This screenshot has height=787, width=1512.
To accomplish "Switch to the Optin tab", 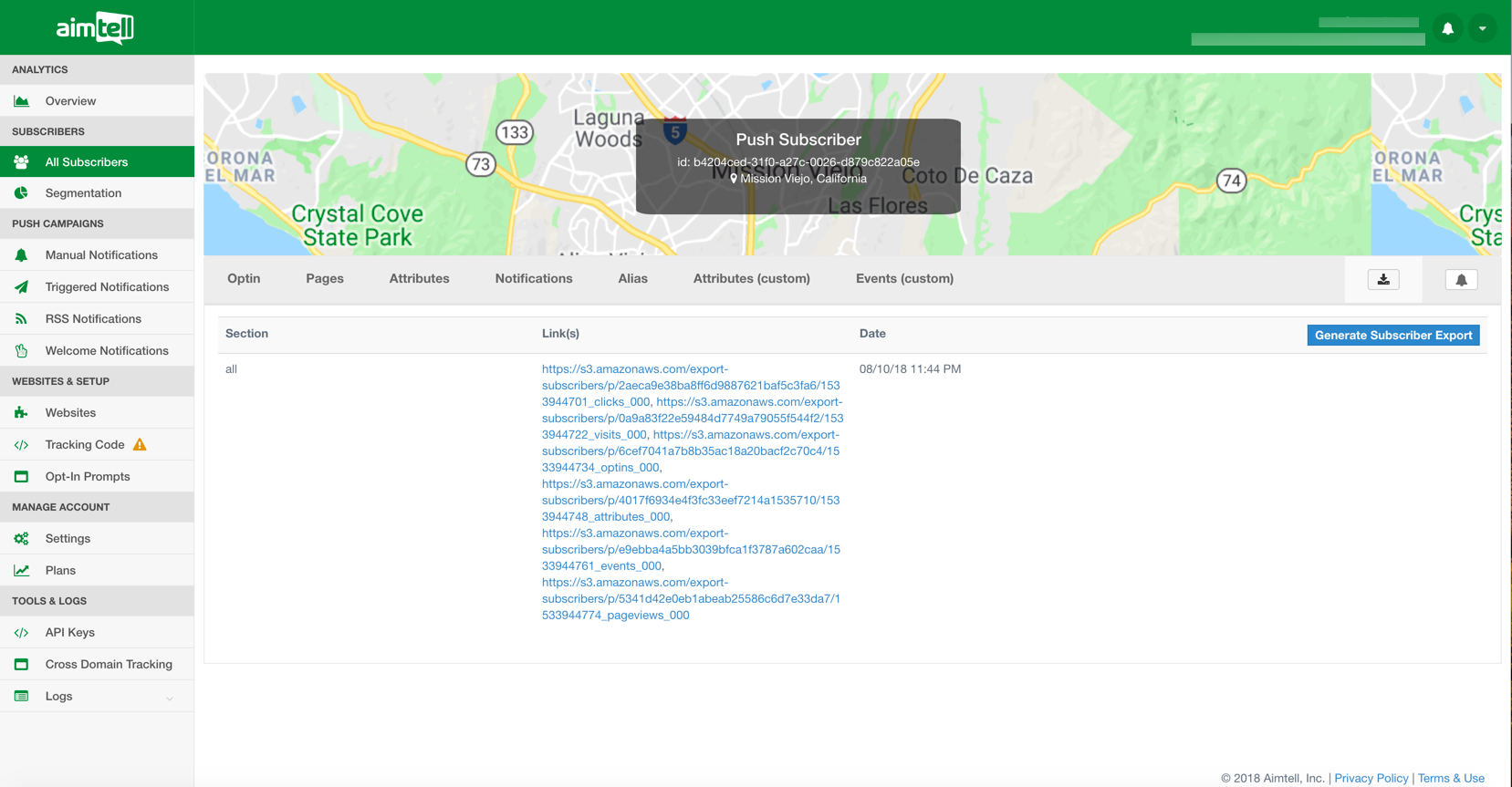I will [x=244, y=279].
